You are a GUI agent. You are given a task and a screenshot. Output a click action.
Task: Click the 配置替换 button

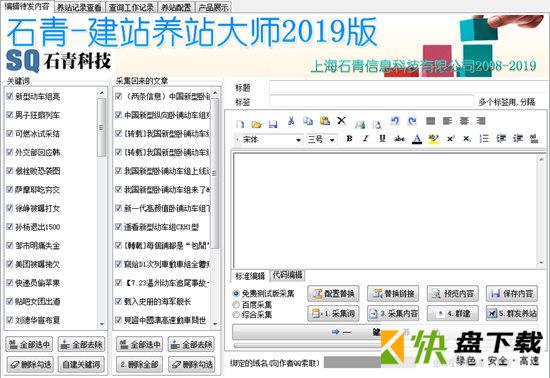[333, 294]
